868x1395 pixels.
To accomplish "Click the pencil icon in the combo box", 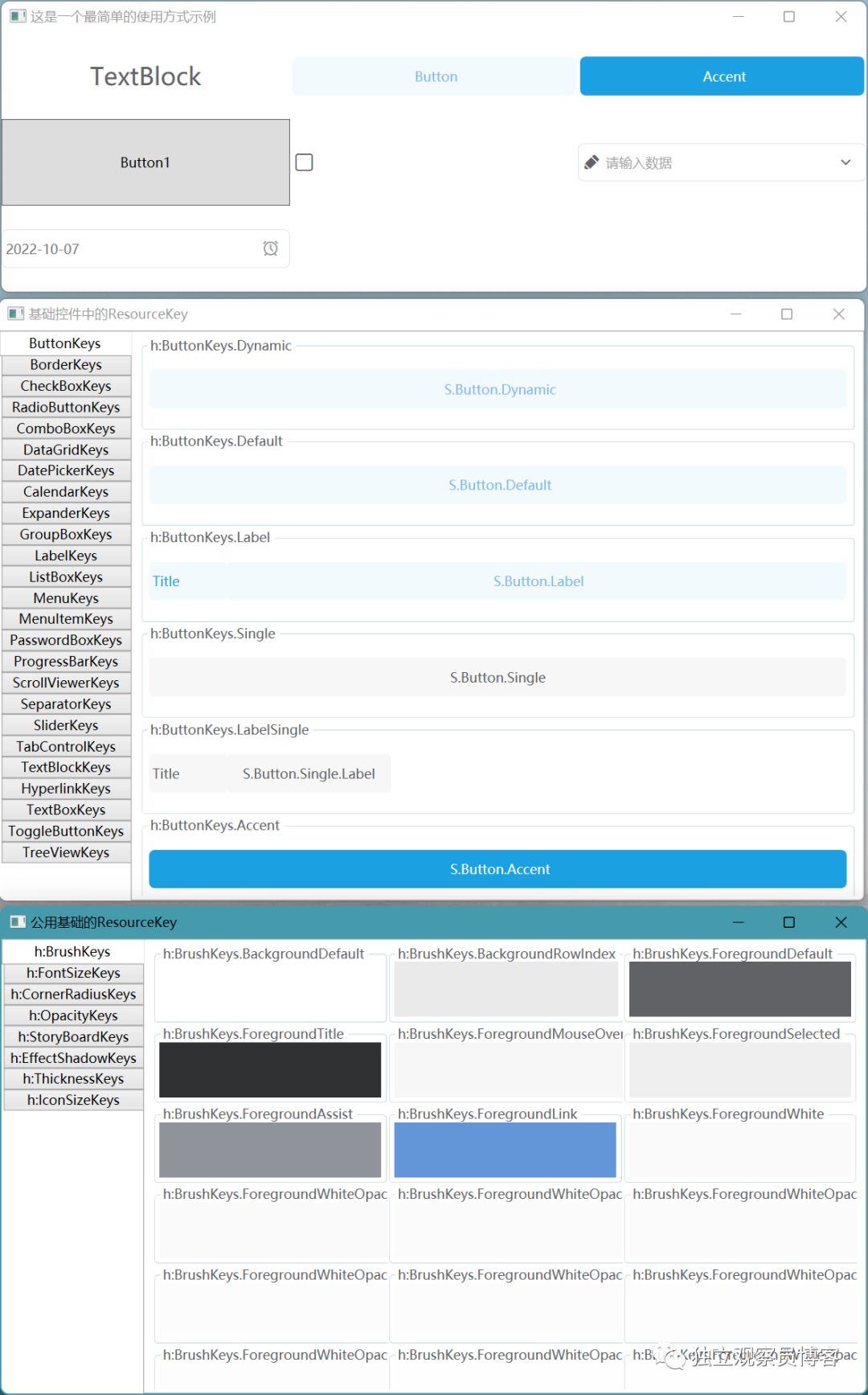I will (x=592, y=162).
